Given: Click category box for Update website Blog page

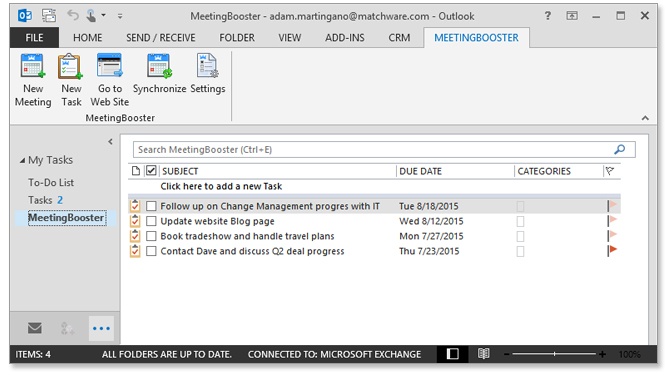Looking at the screenshot, I should [x=520, y=221].
